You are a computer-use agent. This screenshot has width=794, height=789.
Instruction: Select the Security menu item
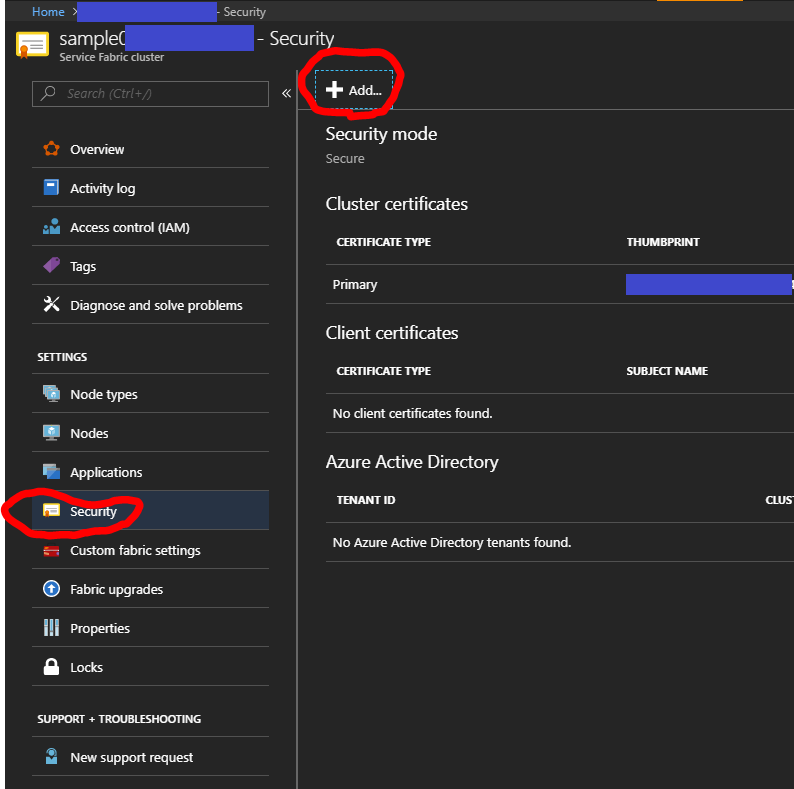point(150,511)
